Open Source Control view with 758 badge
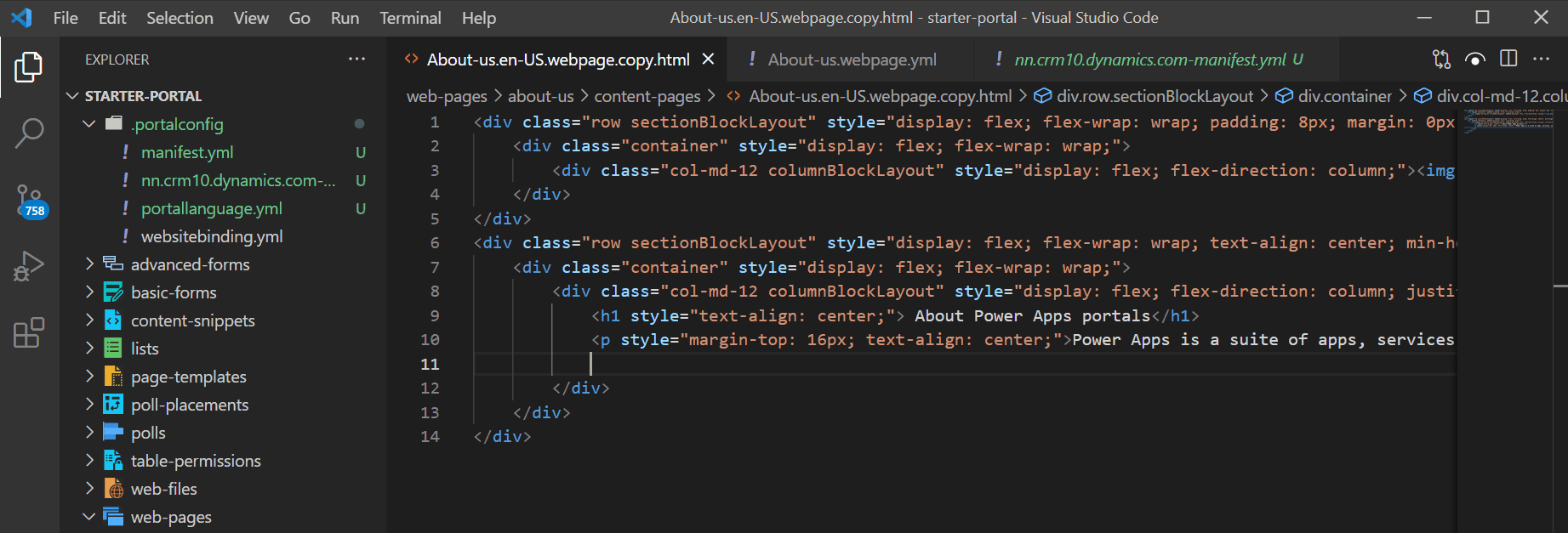 click(x=29, y=201)
